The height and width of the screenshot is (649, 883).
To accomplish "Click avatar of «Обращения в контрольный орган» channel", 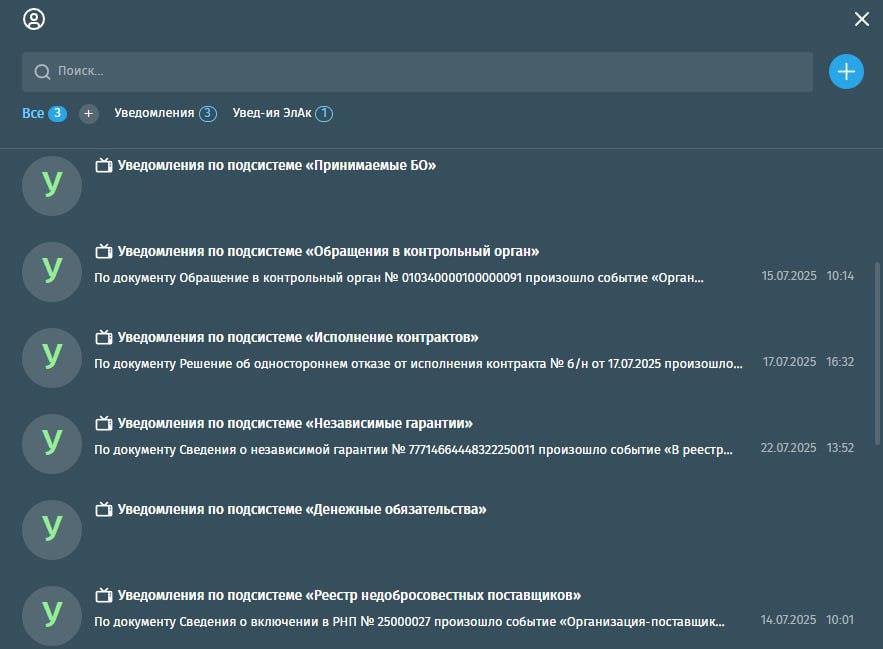I will point(51,271).
